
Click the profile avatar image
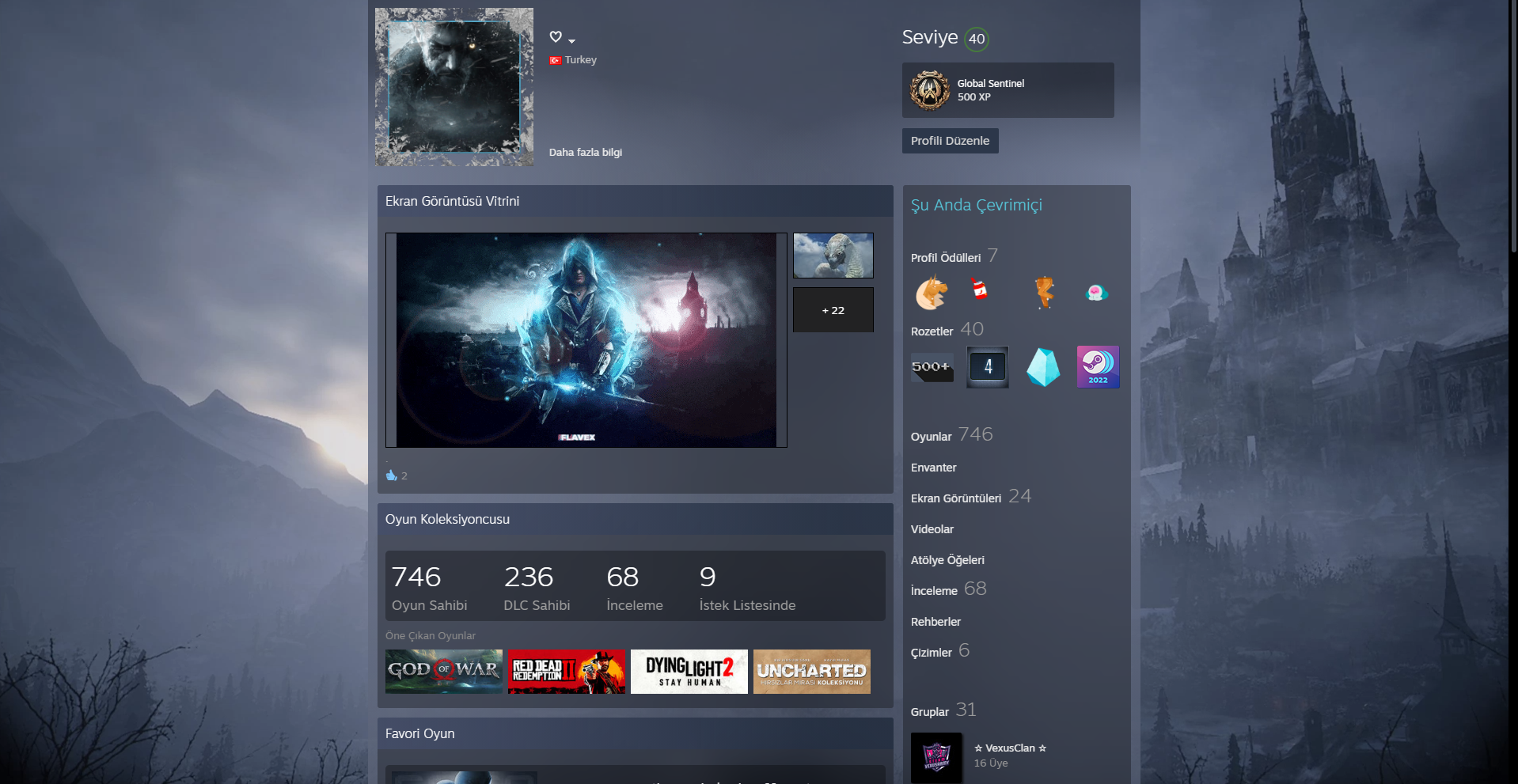click(x=454, y=87)
